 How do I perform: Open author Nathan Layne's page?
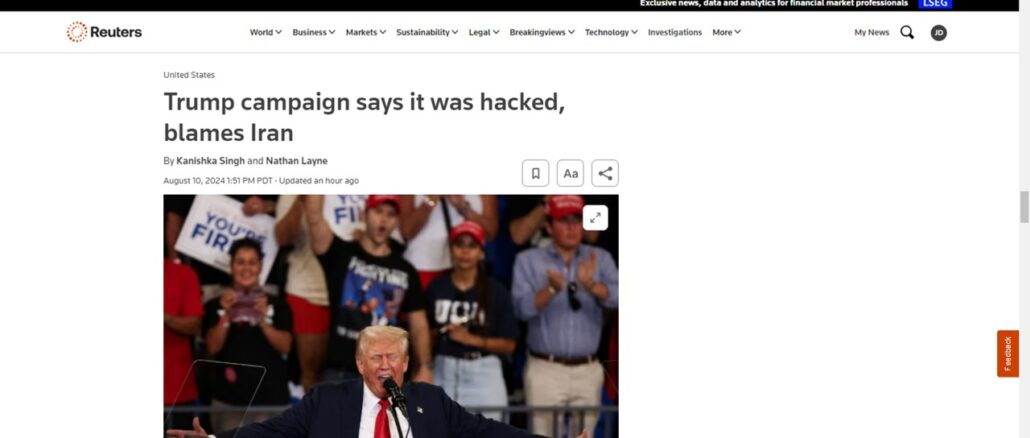click(296, 161)
